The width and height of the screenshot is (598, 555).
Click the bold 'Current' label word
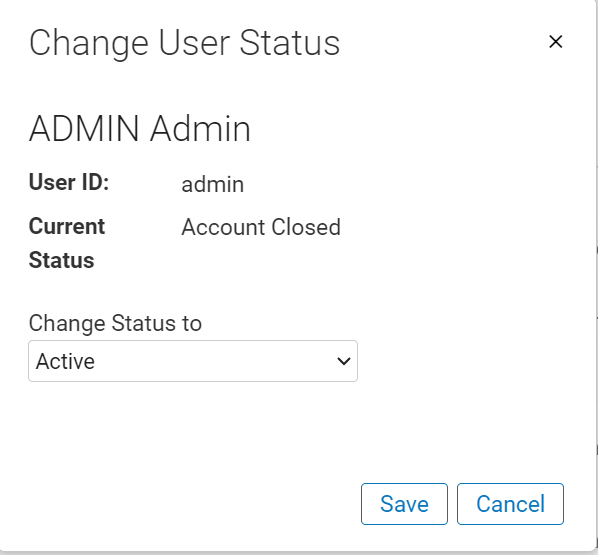(67, 227)
